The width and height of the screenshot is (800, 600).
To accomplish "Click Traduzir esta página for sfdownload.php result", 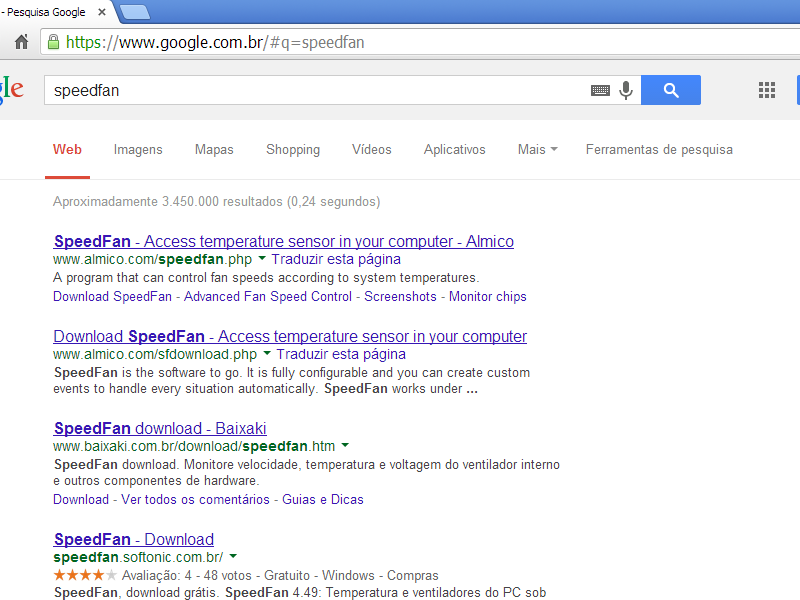I will pos(341,354).
